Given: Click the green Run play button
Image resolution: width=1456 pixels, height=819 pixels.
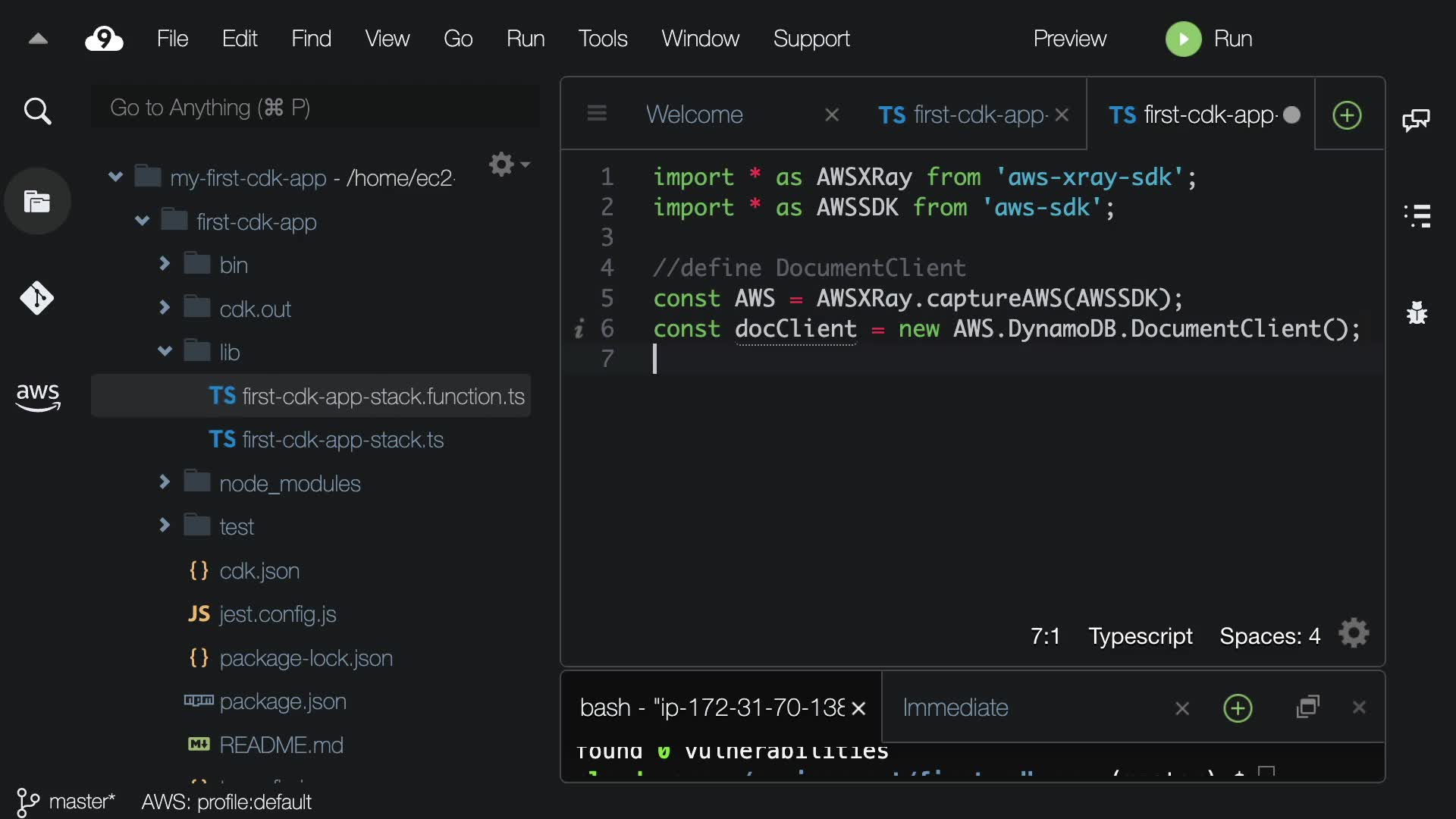Looking at the screenshot, I should (1183, 39).
